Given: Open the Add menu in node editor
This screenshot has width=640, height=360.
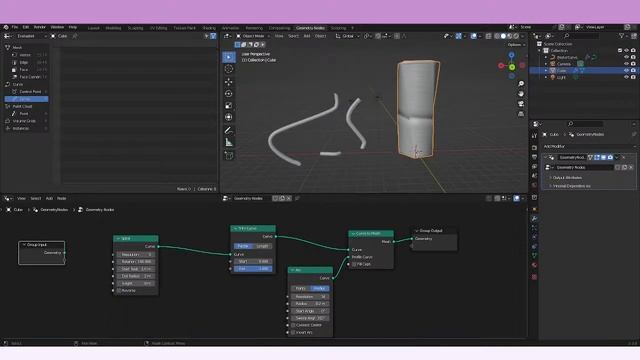Looking at the screenshot, I should point(49,198).
